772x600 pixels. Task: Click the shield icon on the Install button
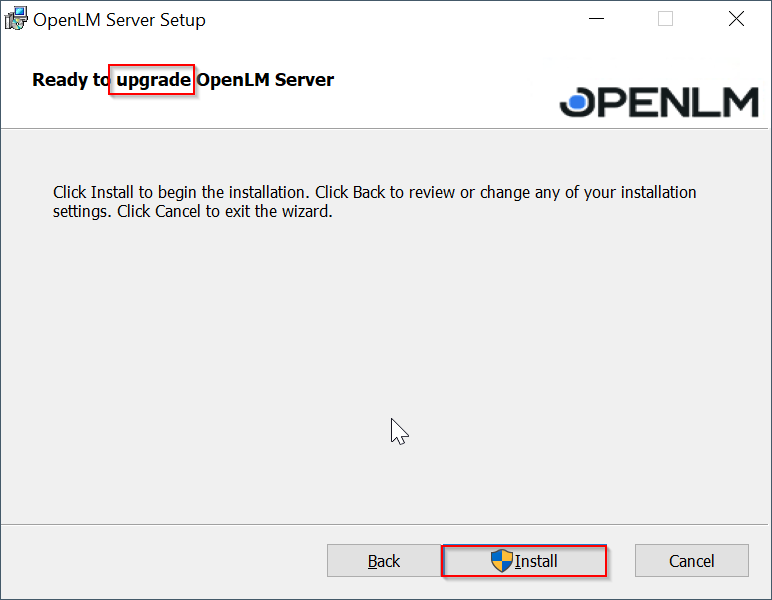[x=501, y=561]
